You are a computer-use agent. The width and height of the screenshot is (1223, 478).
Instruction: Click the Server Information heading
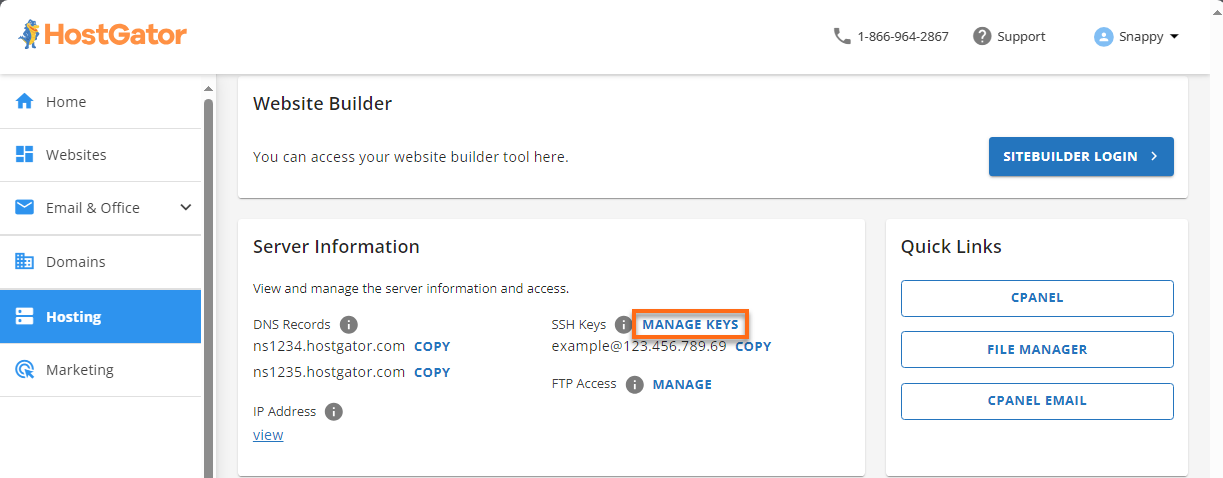point(336,247)
